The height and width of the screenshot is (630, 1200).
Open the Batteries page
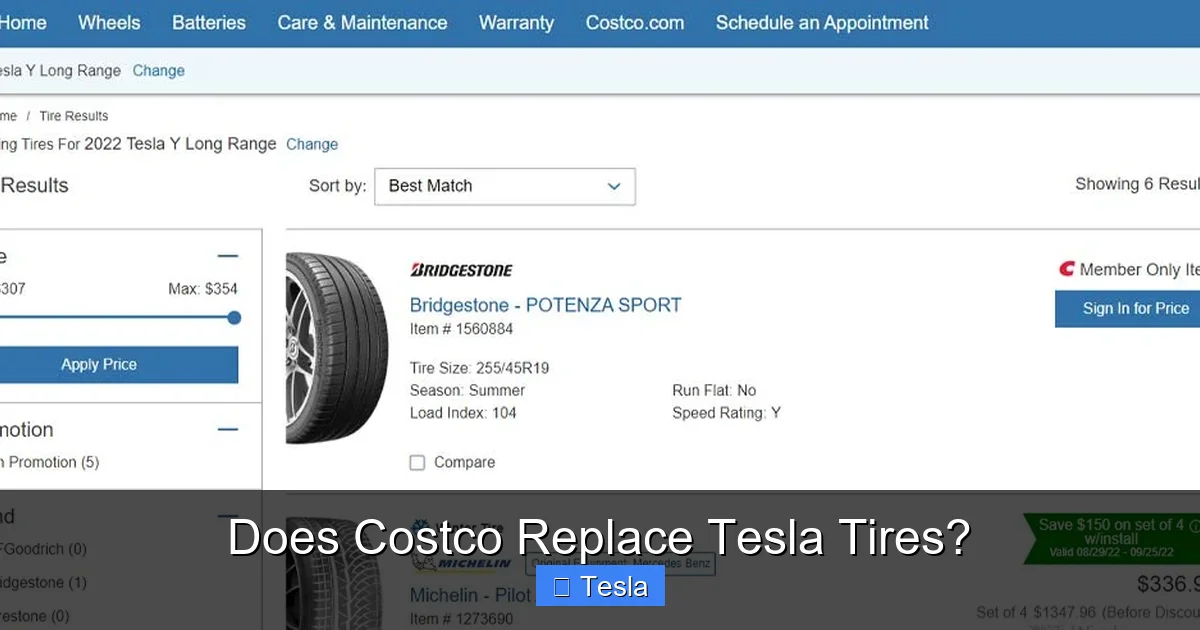tap(208, 22)
